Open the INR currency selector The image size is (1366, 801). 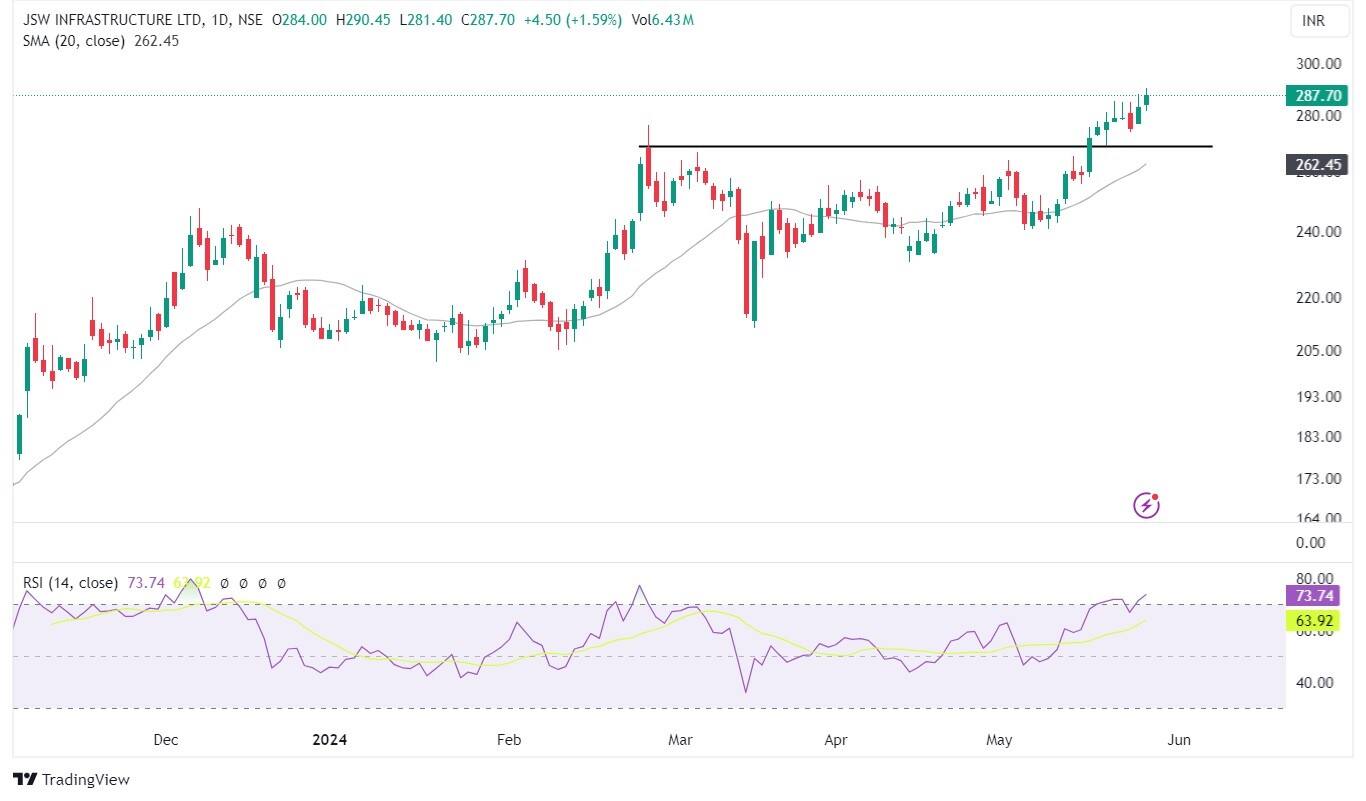[x=1321, y=20]
